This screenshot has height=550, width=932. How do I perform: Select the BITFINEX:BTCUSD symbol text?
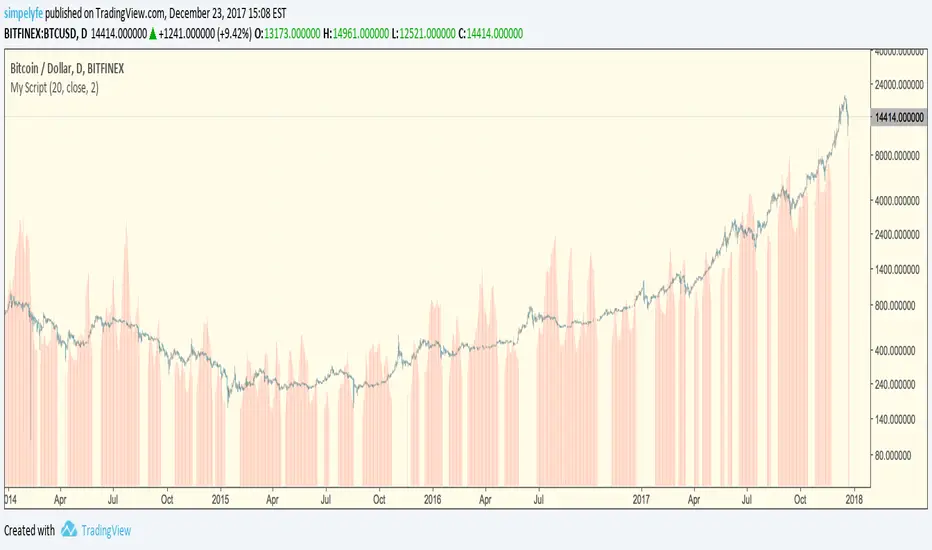pos(40,34)
